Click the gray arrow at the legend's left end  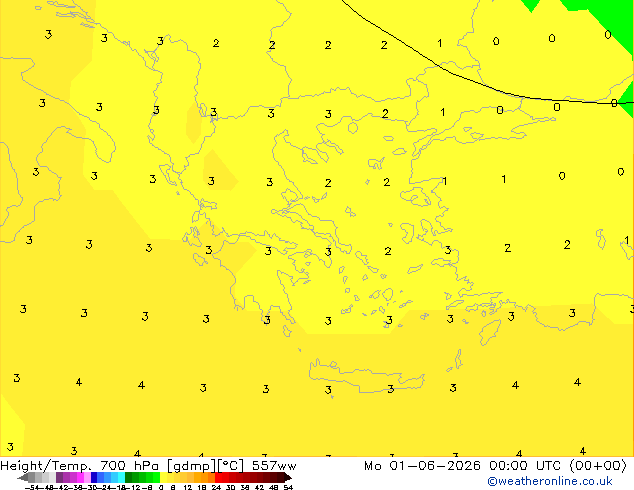[23, 477]
